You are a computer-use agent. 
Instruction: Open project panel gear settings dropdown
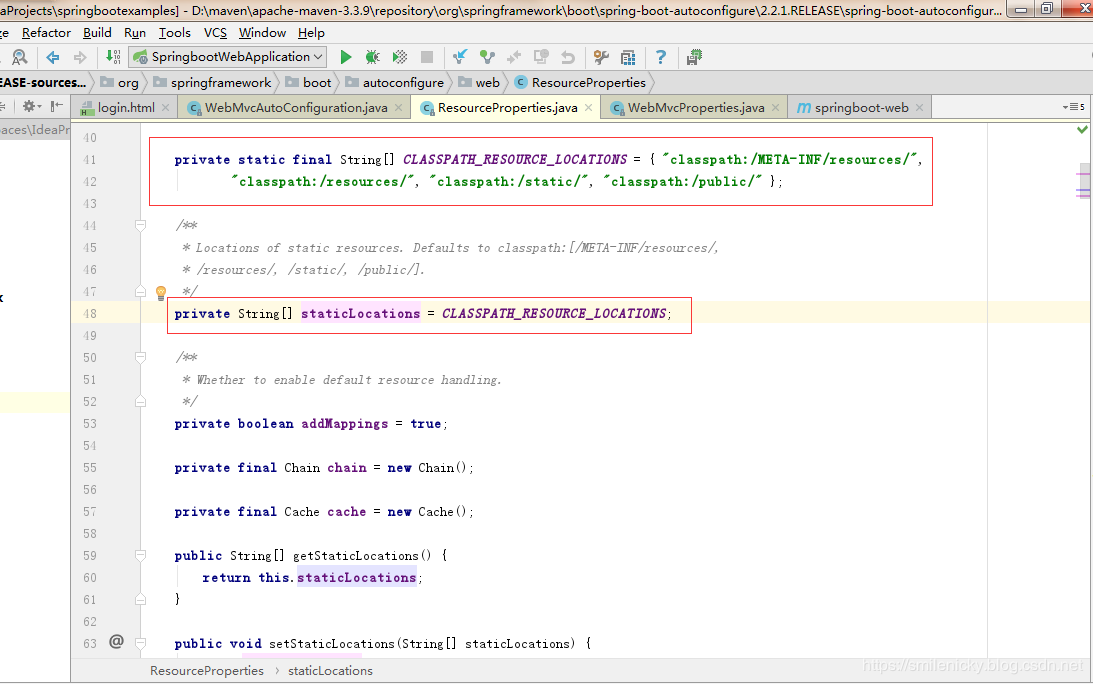32,106
